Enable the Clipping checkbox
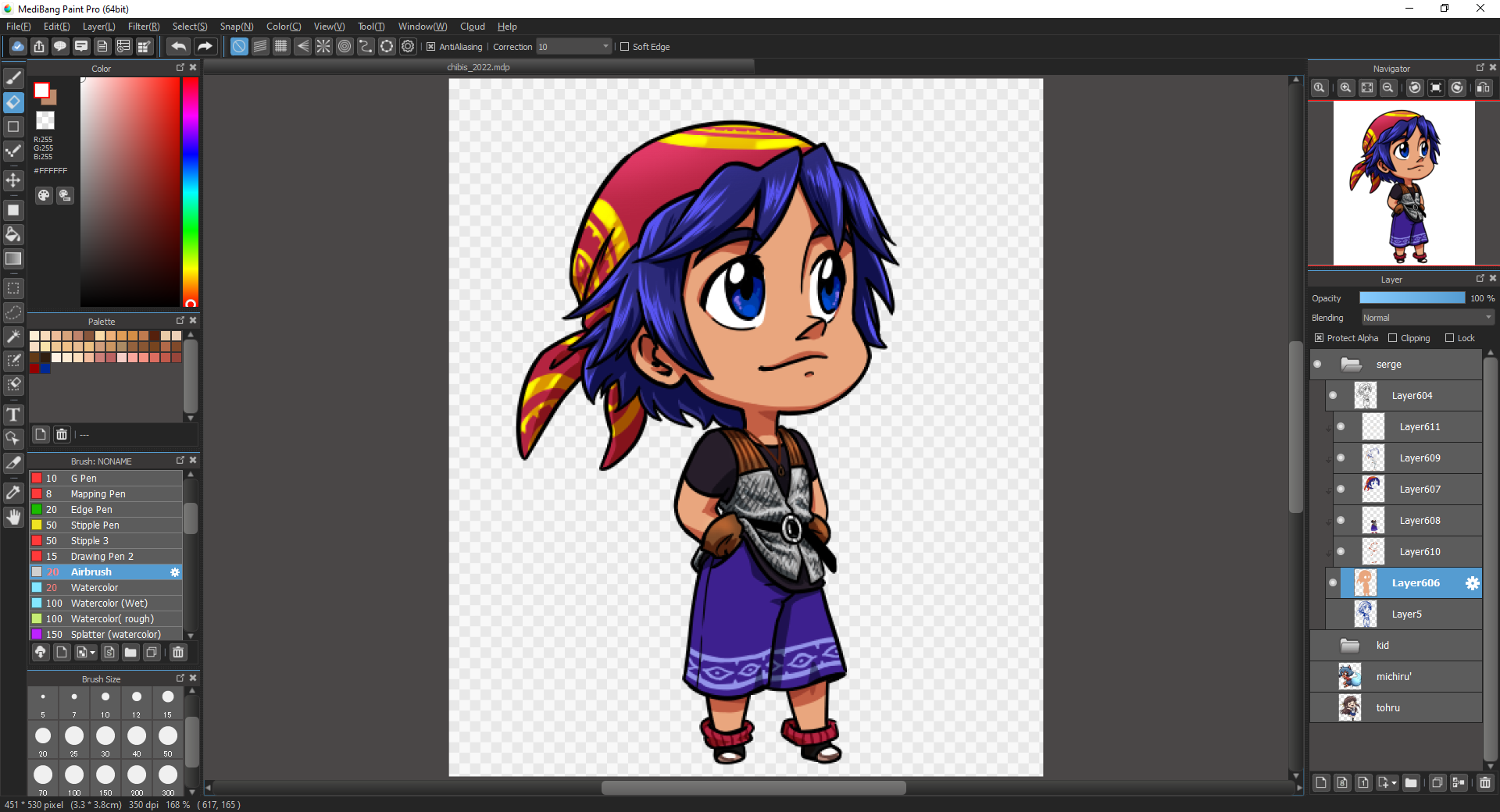The height and width of the screenshot is (812, 1500). click(1392, 338)
